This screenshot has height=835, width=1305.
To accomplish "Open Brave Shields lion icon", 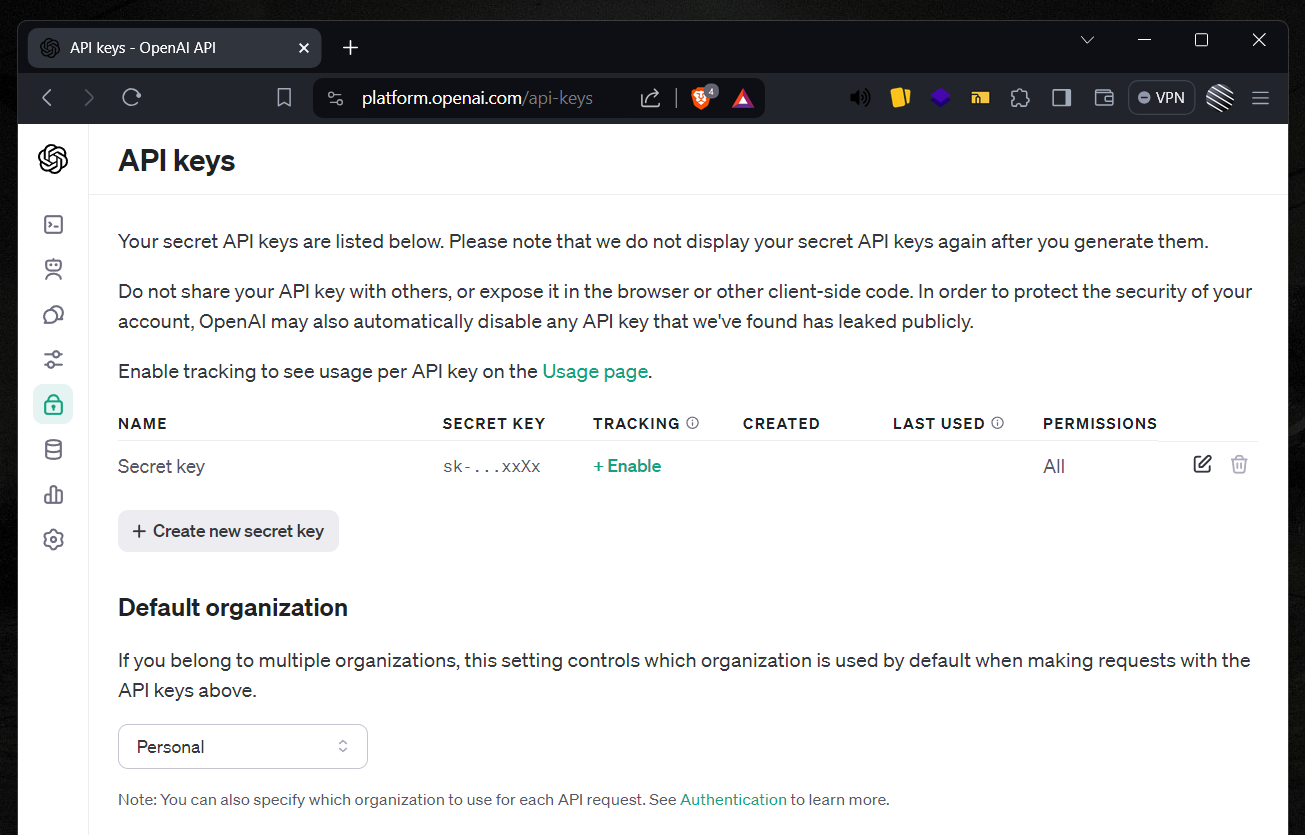I will pos(704,97).
